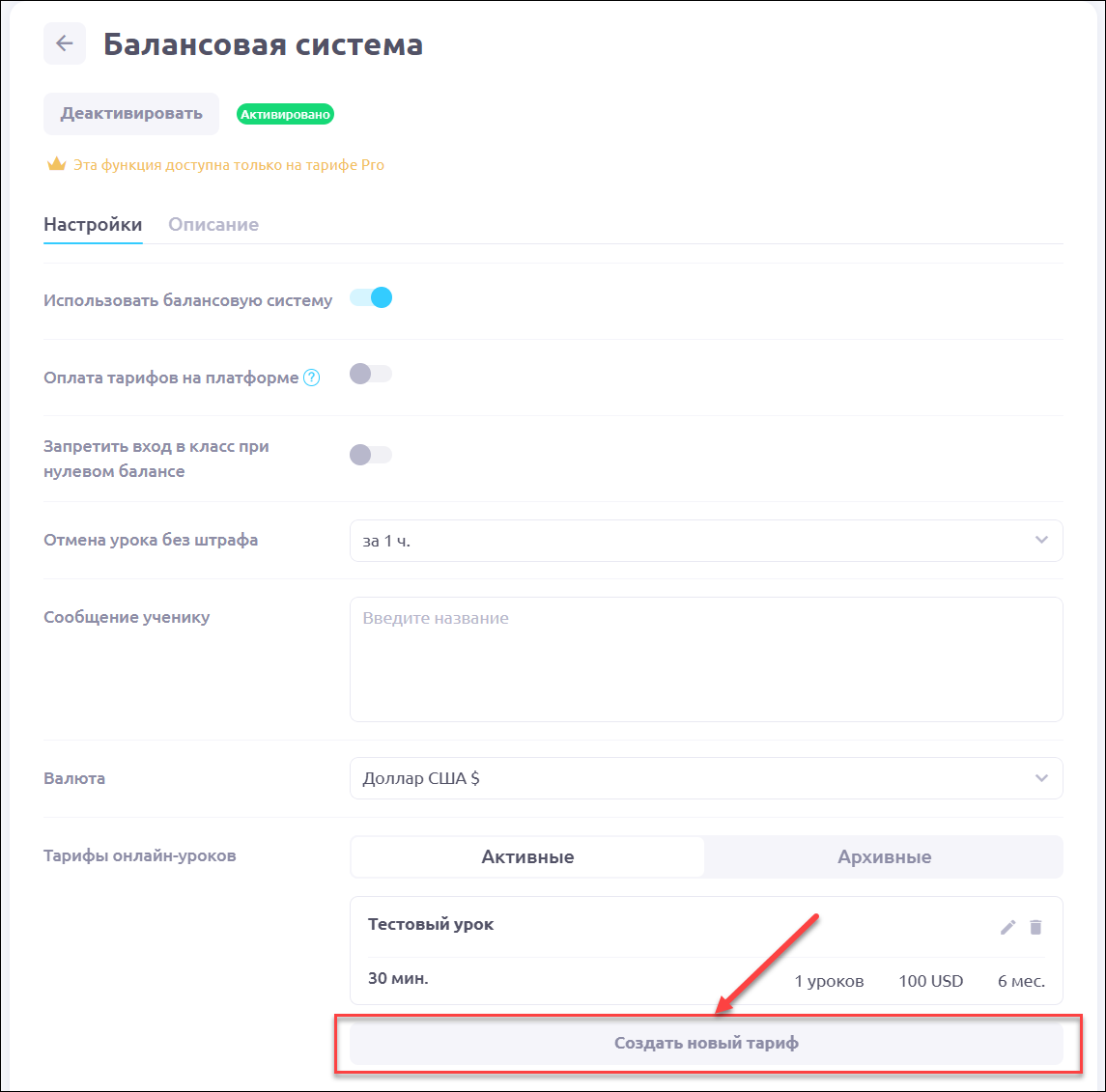
Task: Click Создать новый тариф button
Action: pyautogui.click(x=705, y=1043)
